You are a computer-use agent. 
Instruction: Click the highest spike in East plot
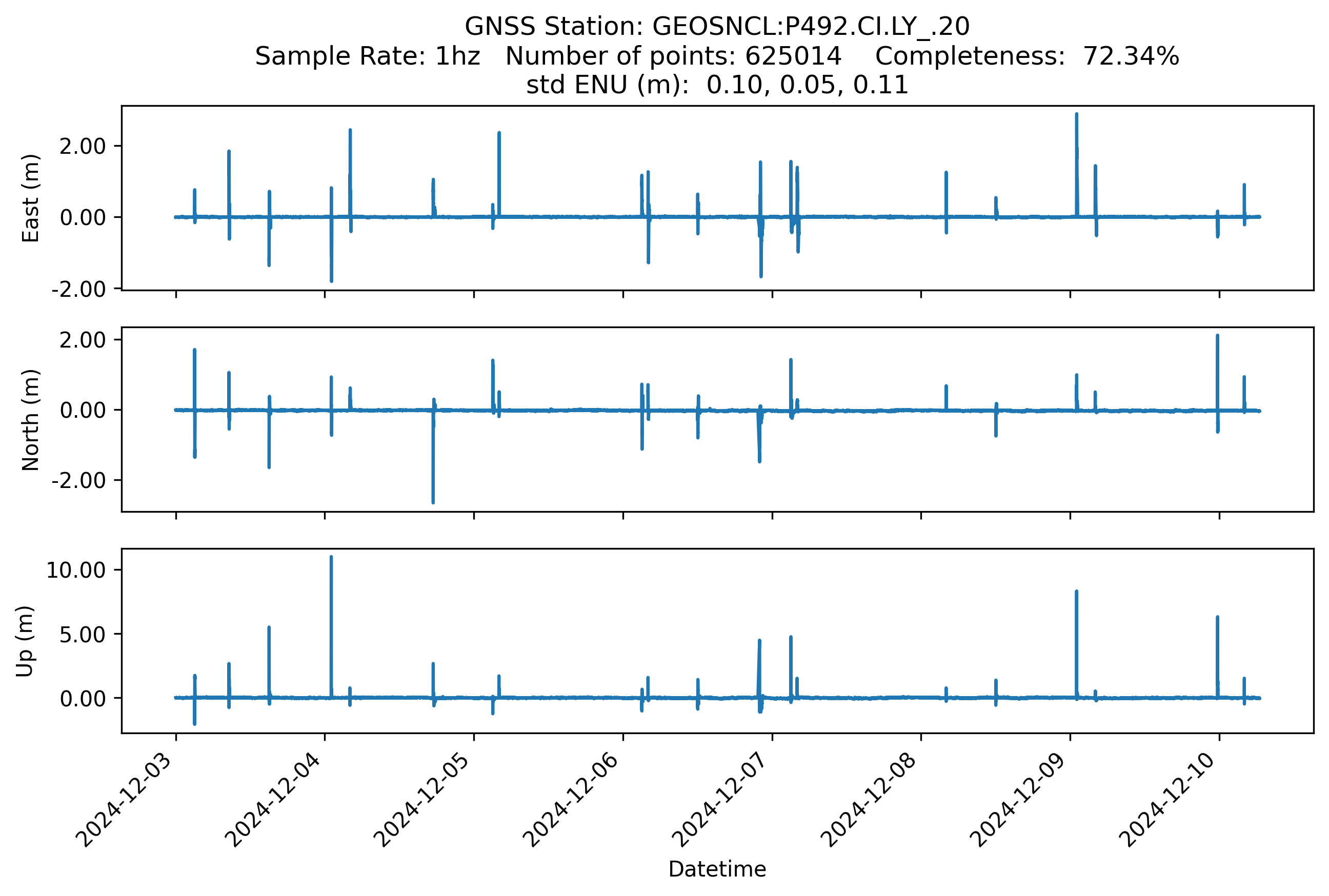[1076, 123]
